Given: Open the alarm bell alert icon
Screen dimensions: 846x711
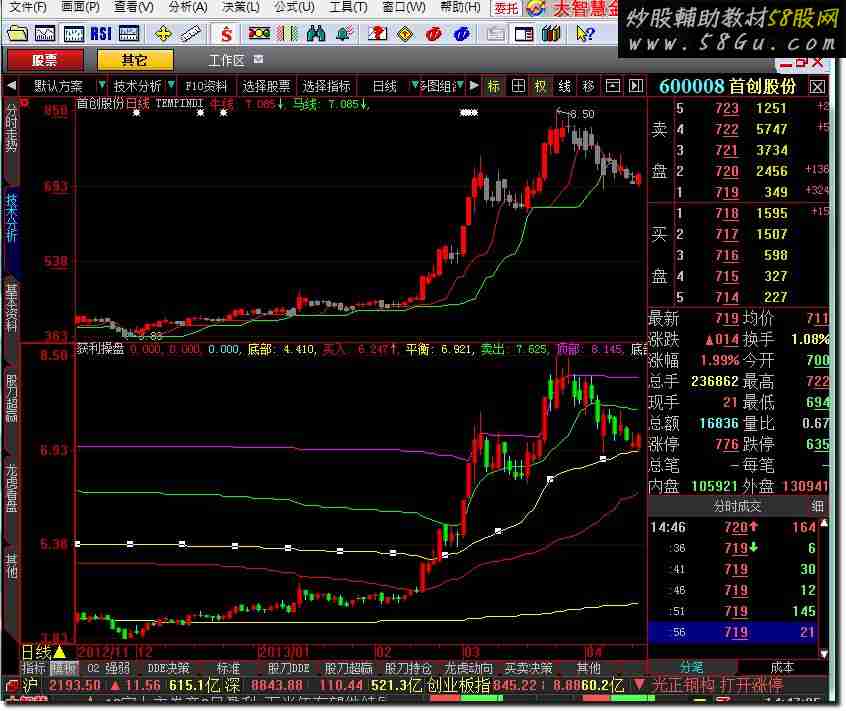Looking at the screenshot, I should coord(344,35).
